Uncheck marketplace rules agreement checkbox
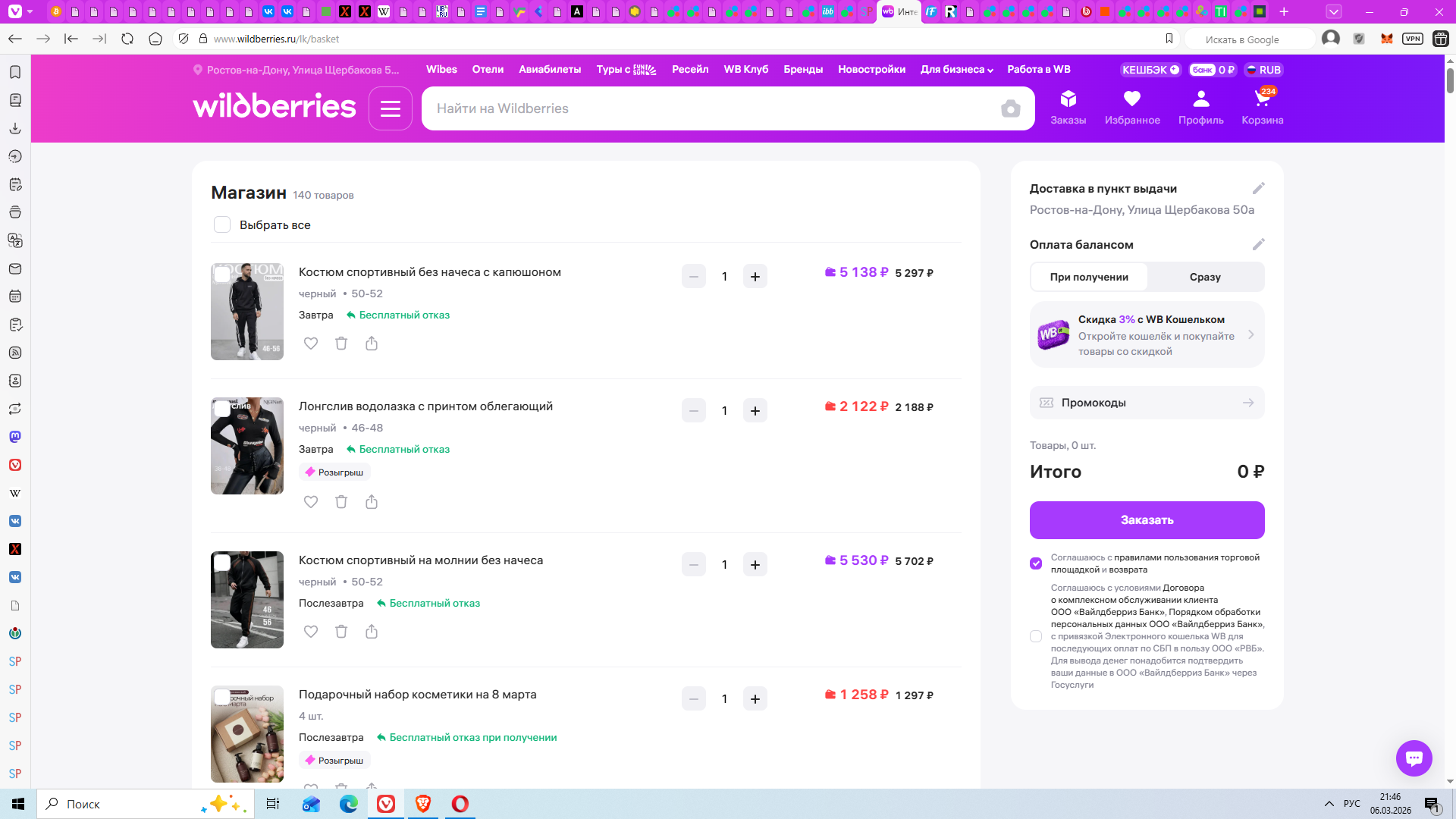Image resolution: width=1456 pixels, height=819 pixels. pyautogui.click(x=1036, y=563)
